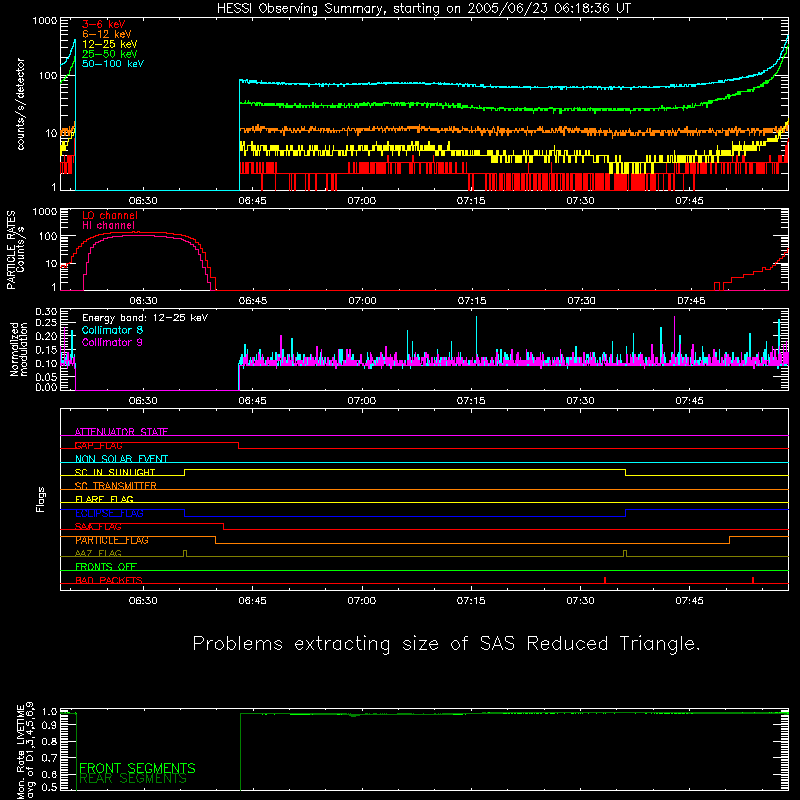
Task: Click the 07:00 tick under the modulation panel
Action: coord(362,401)
